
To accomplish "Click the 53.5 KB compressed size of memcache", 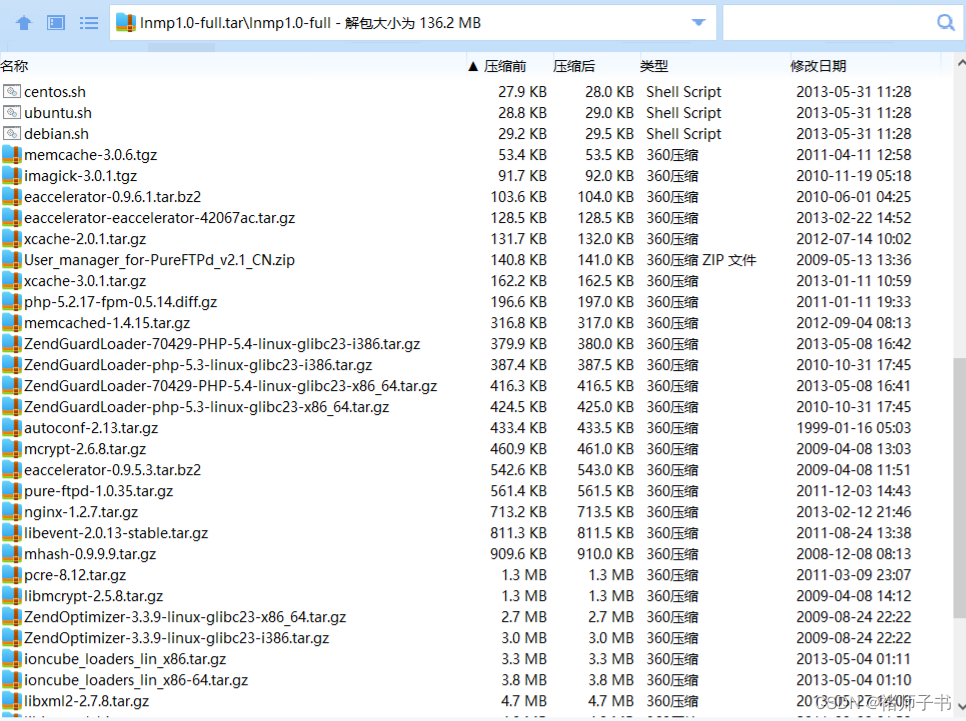I will point(609,155).
